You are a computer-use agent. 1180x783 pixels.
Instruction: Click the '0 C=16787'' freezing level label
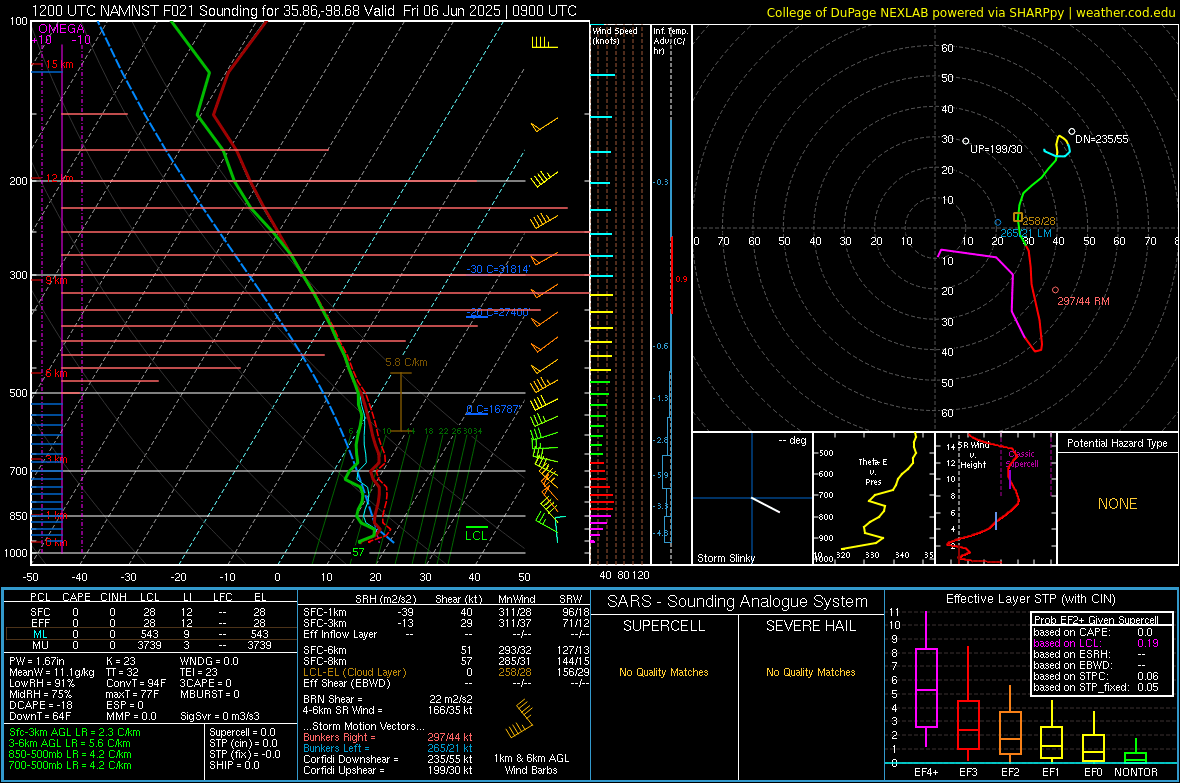[x=493, y=410]
